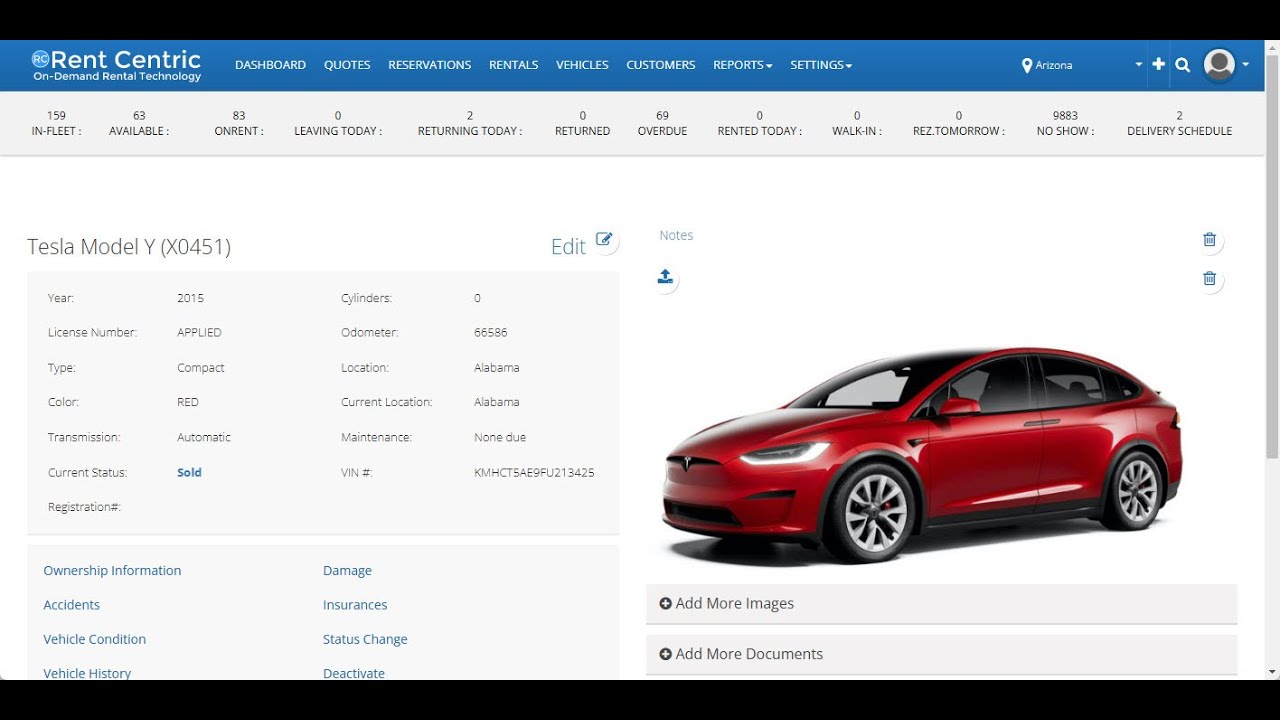Open Rentals in the nav bar

(x=513, y=65)
